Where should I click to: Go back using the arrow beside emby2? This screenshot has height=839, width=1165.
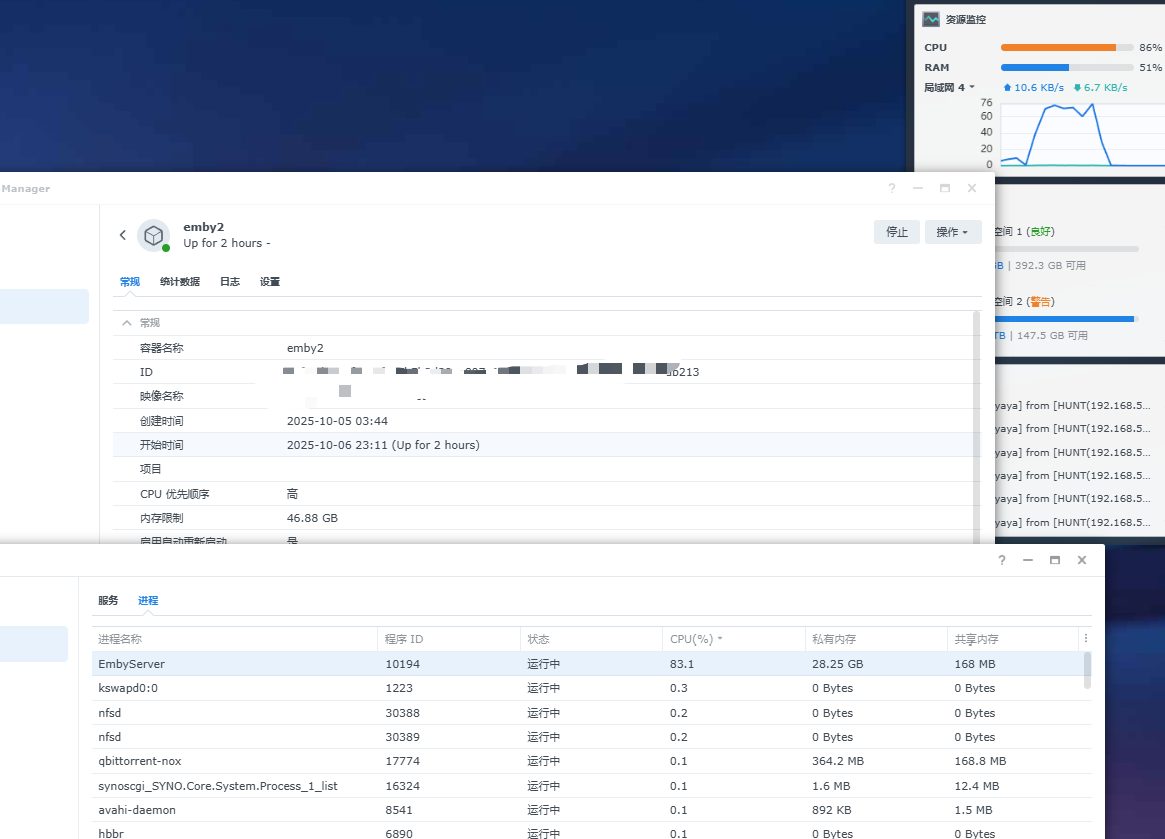[123, 235]
